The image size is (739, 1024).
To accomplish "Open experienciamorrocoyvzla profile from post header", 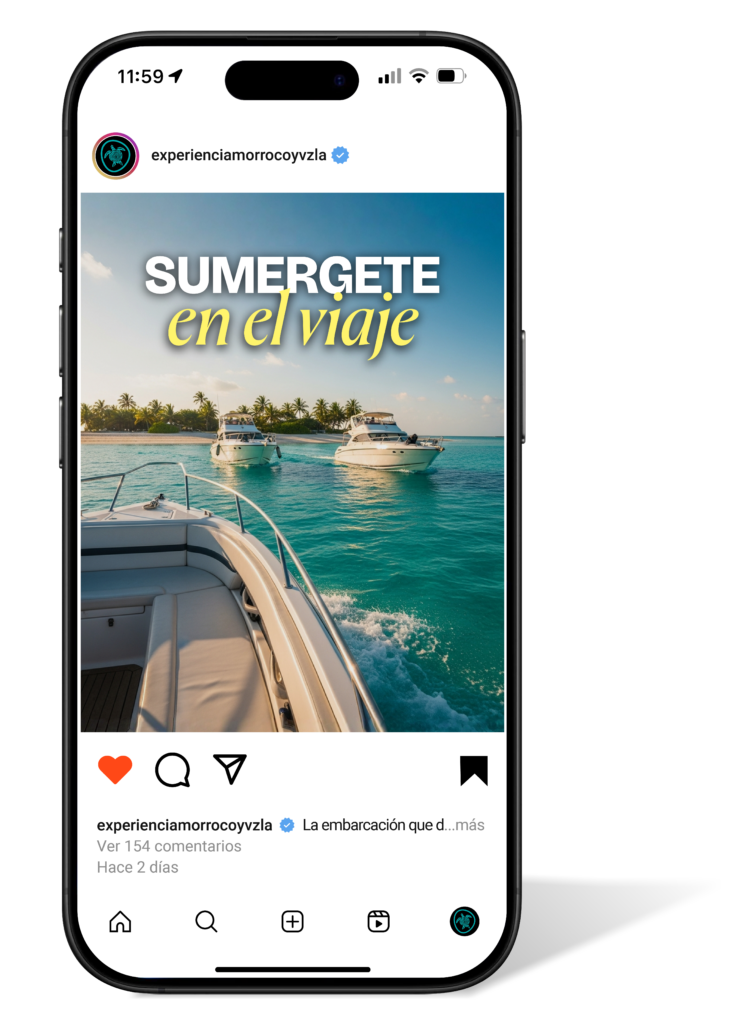I will tap(239, 155).
